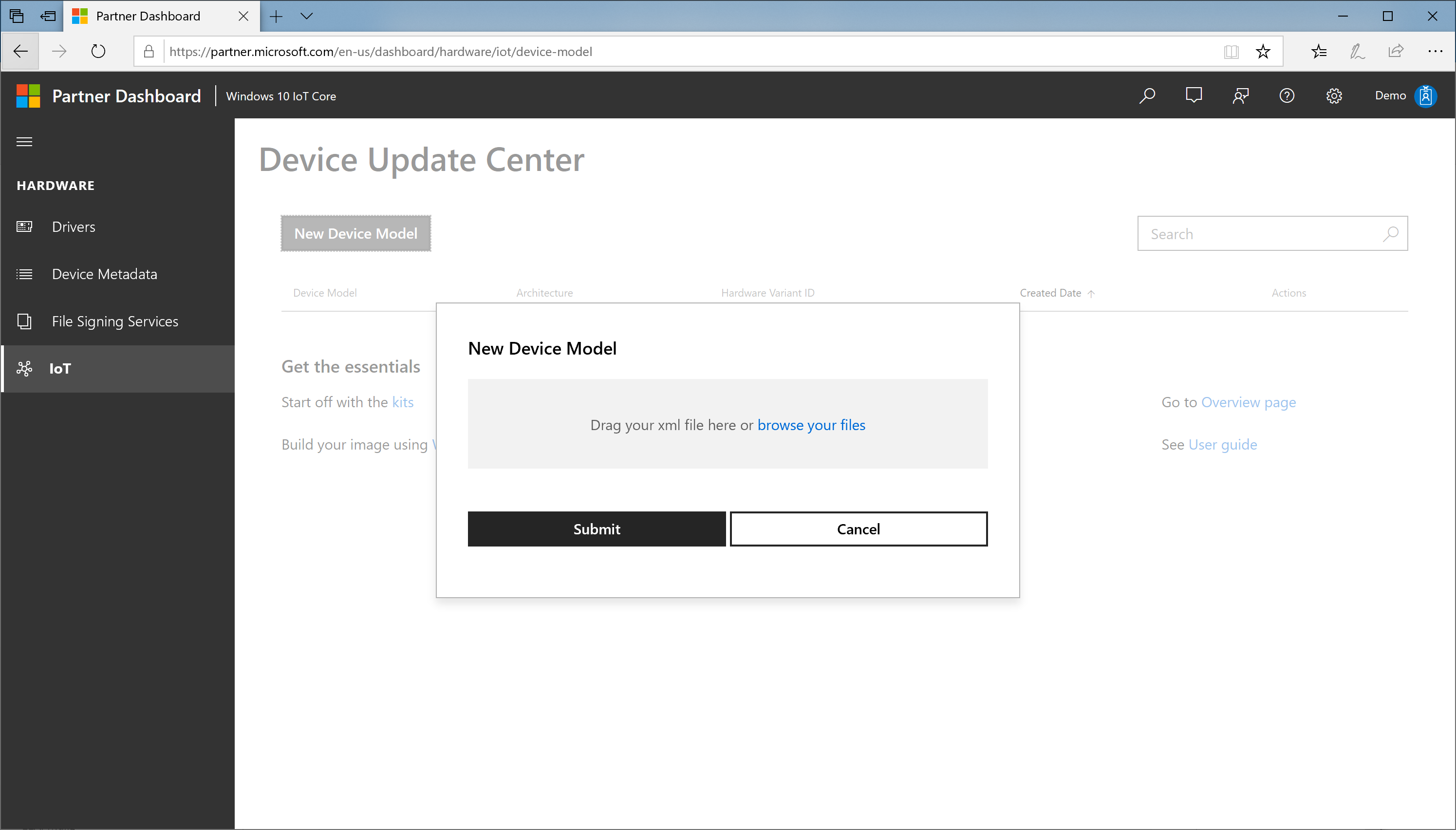The image size is (1456, 830).
Task: Click the Device Metadata sidebar icon
Action: [25, 273]
